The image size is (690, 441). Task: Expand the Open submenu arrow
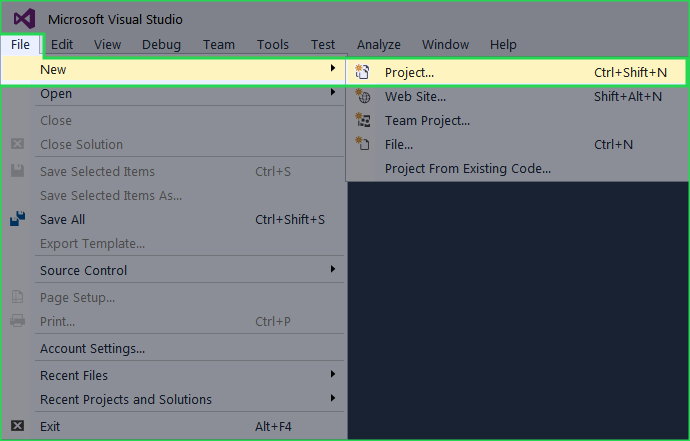(x=333, y=92)
